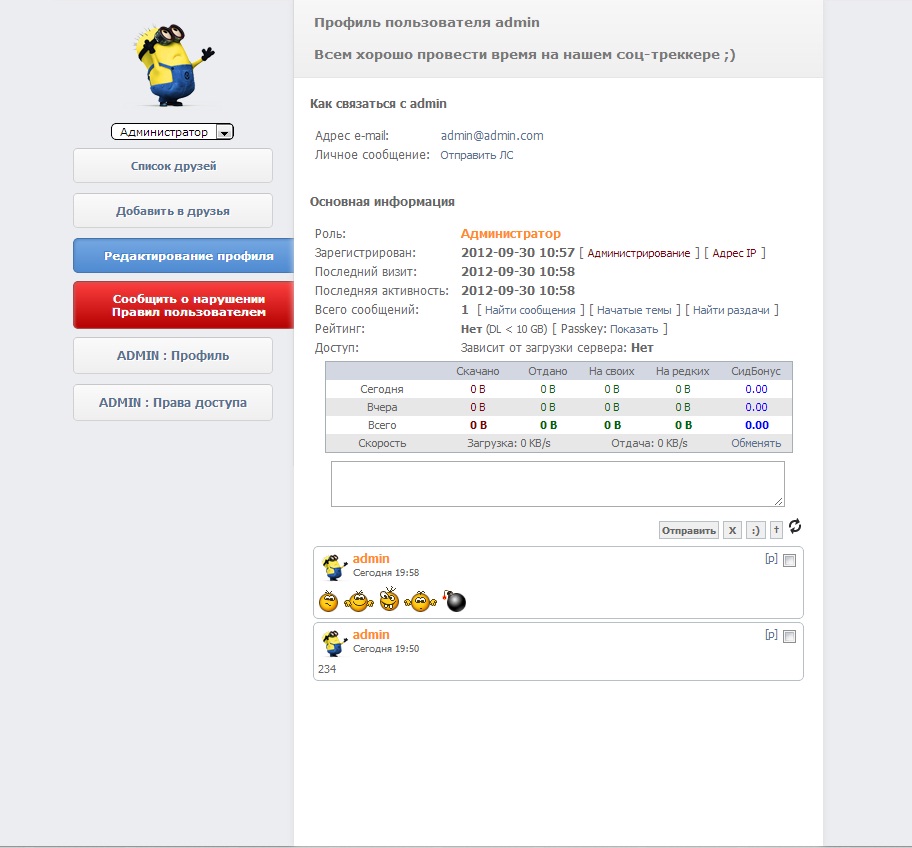
Task: Click the bomb emoticon in the first comment
Action: (455, 601)
